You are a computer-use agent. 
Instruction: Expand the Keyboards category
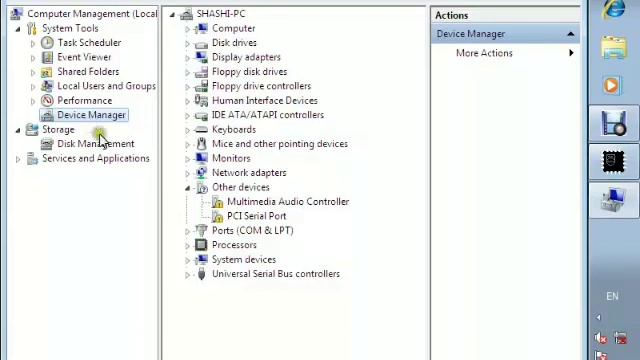(187, 130)
